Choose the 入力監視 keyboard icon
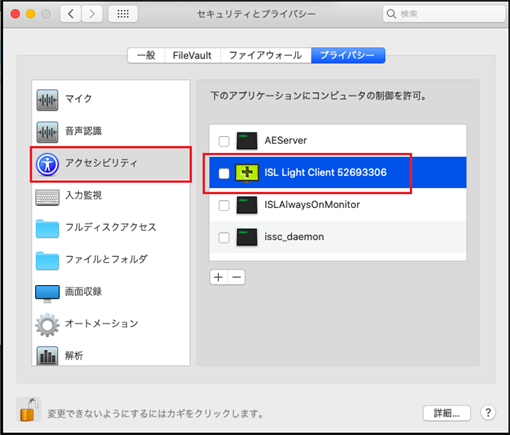This screenshot has width=510, height=435. coord(47,197)
